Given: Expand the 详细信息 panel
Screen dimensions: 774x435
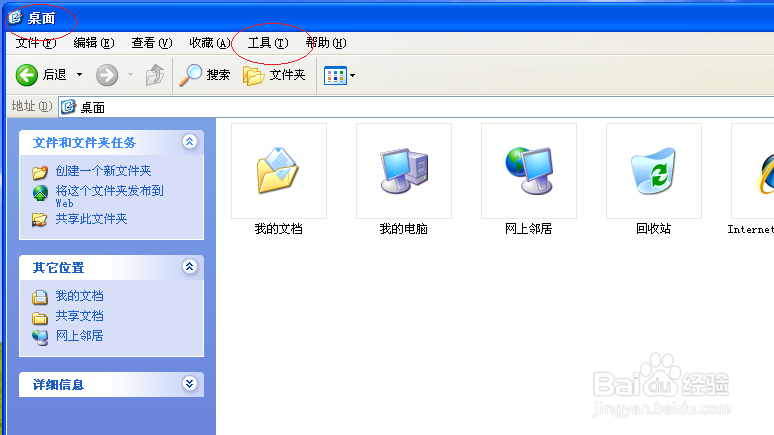Looking at the screenshot, I should tap(190, 384).
